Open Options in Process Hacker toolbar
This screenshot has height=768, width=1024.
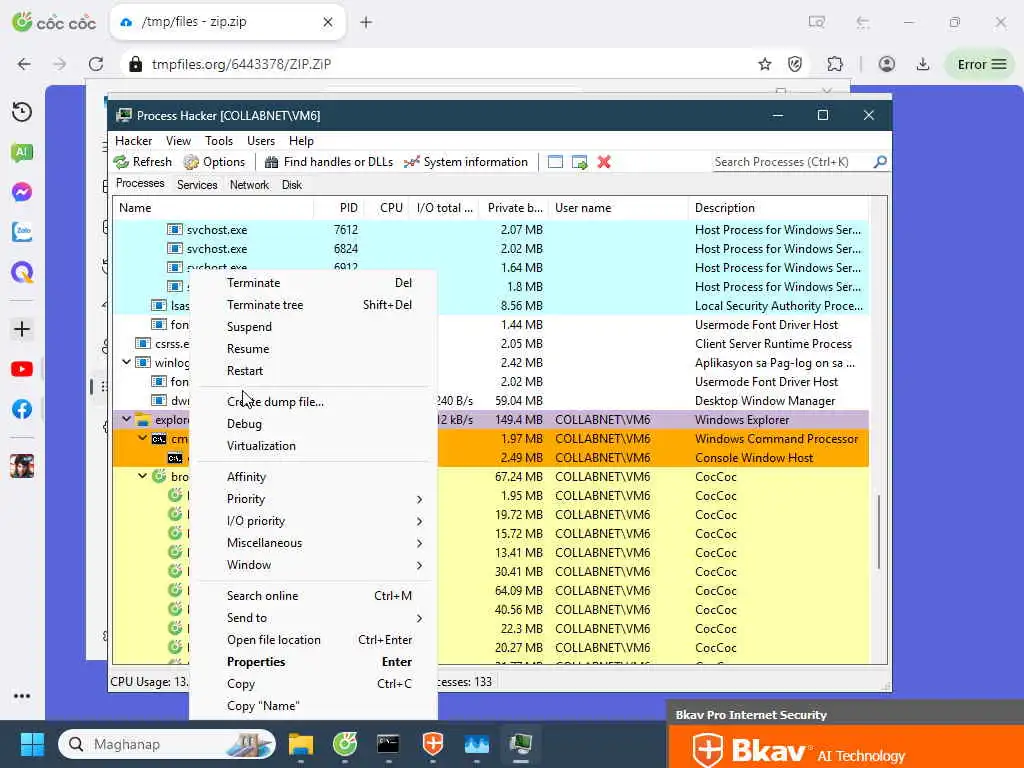[x=214, y=162]
